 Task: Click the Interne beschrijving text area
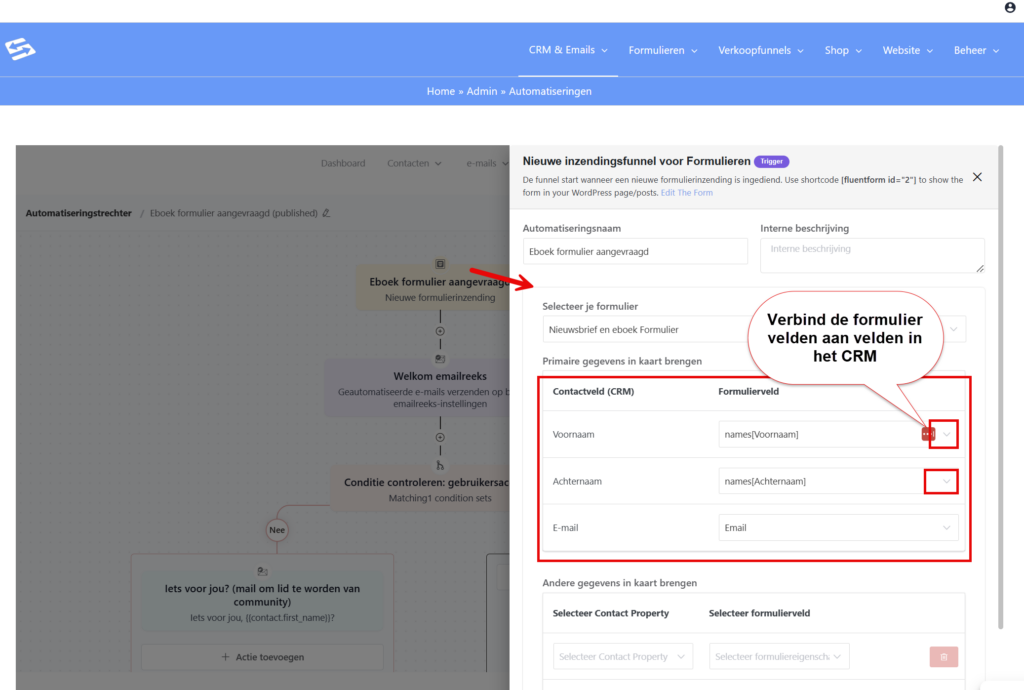(x=871, y=254)
